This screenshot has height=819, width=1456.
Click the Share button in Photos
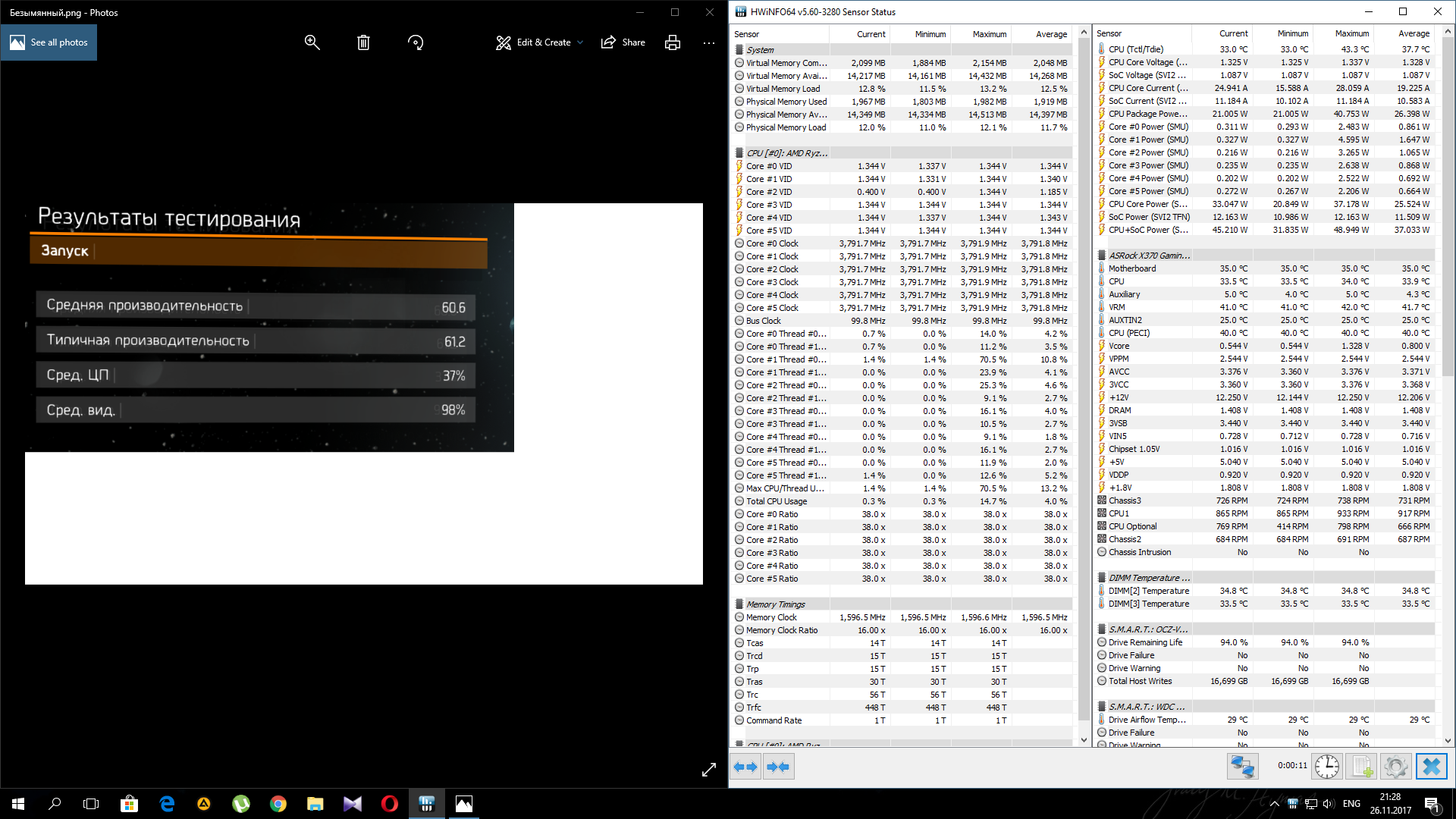(623, 42)
